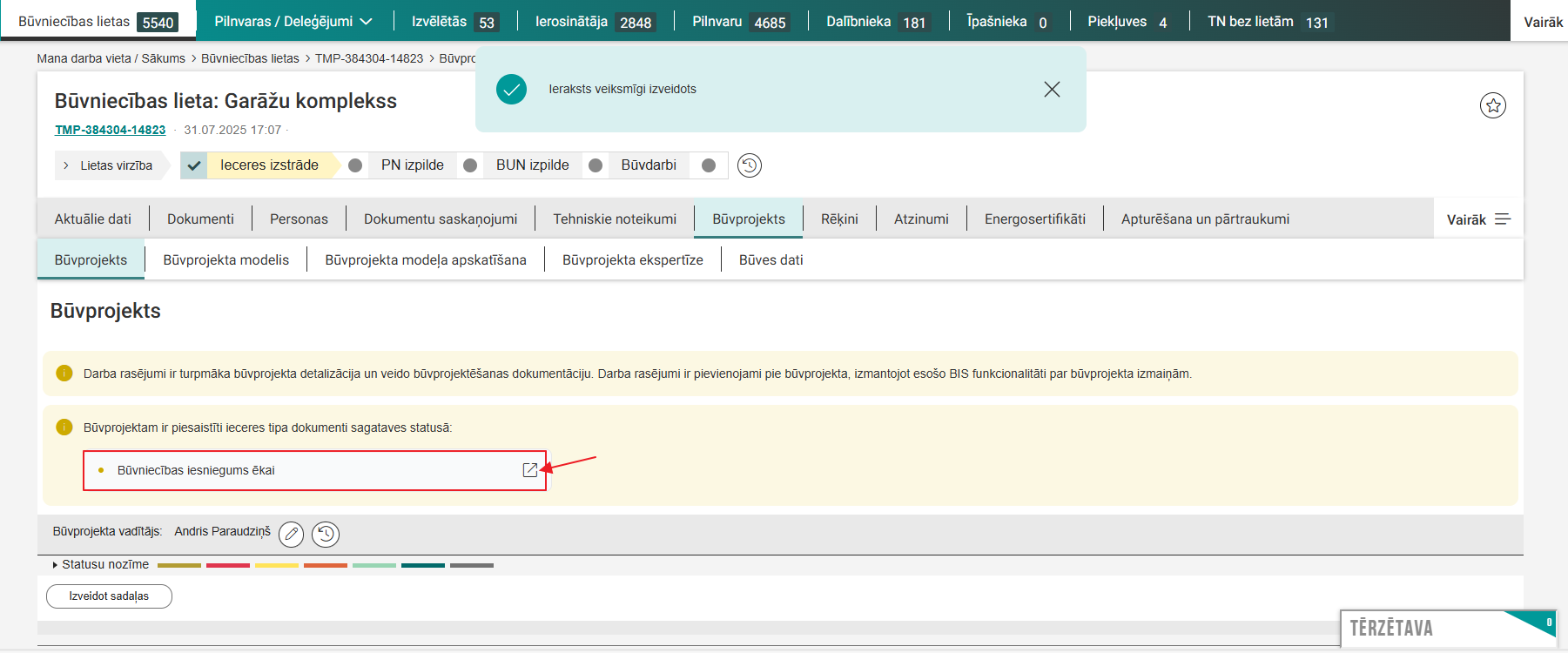Select the Būvdarbi stage circle
This screenshot has width=1568, height=653.
596,165
